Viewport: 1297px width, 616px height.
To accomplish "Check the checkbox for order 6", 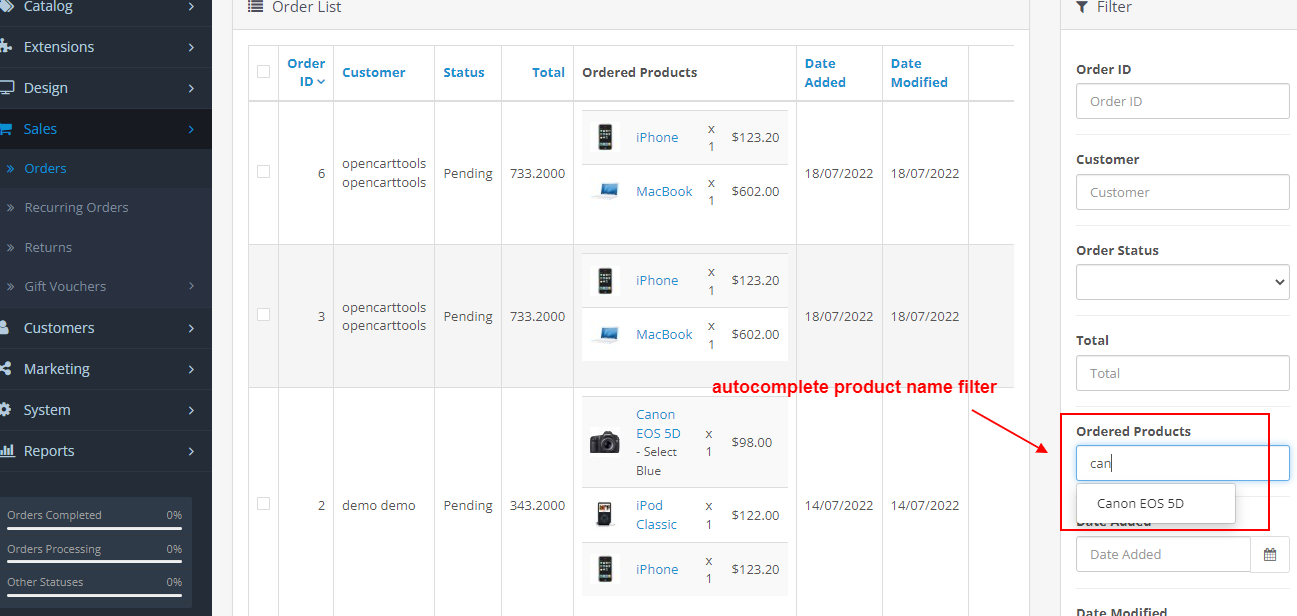I will pos(263,171).
